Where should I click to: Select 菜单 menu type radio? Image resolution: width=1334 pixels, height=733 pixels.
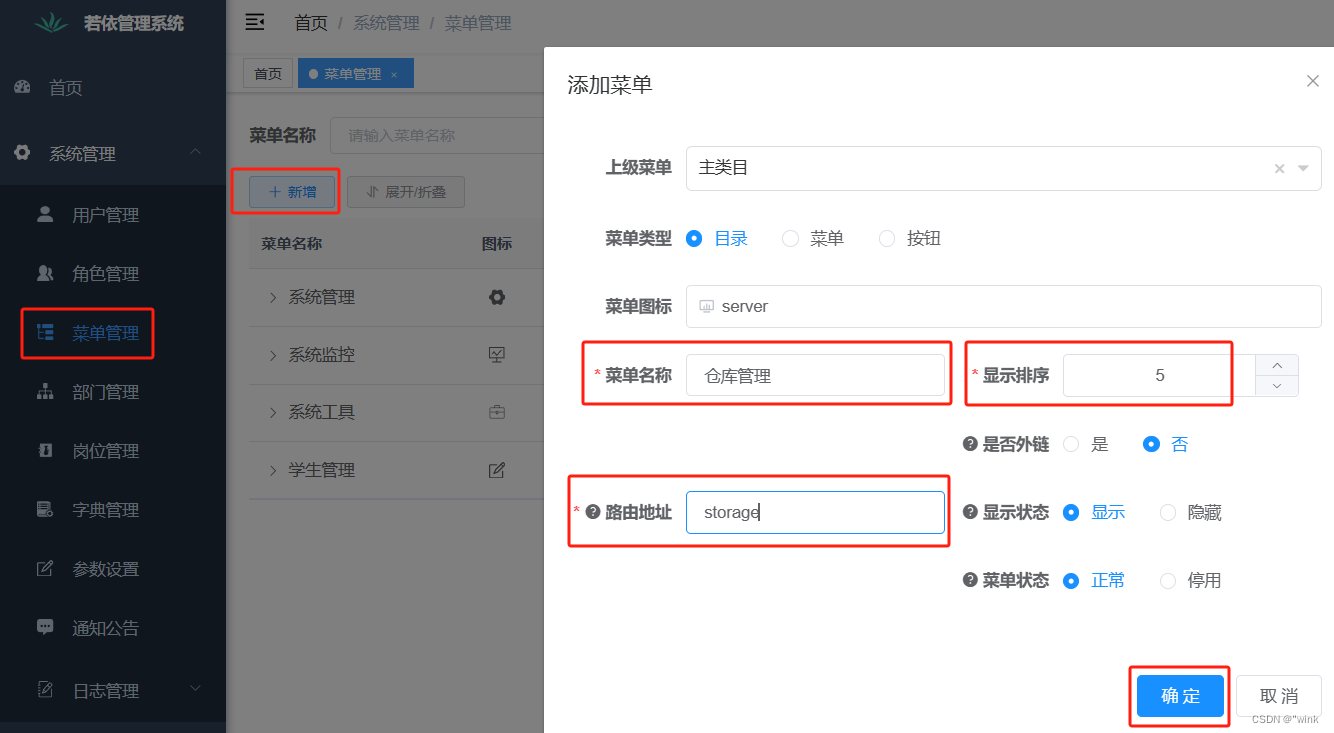790,238
